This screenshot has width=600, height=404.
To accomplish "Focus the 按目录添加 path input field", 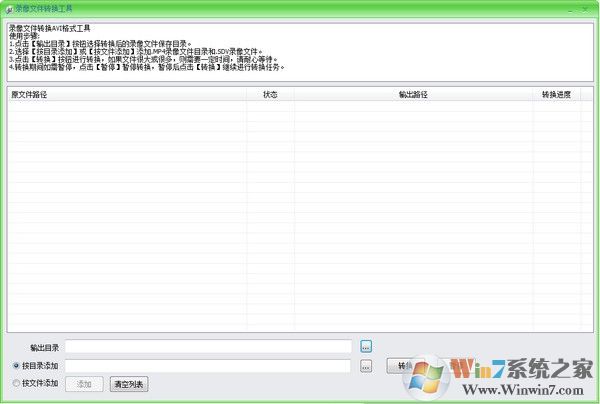I will [208, 366].
